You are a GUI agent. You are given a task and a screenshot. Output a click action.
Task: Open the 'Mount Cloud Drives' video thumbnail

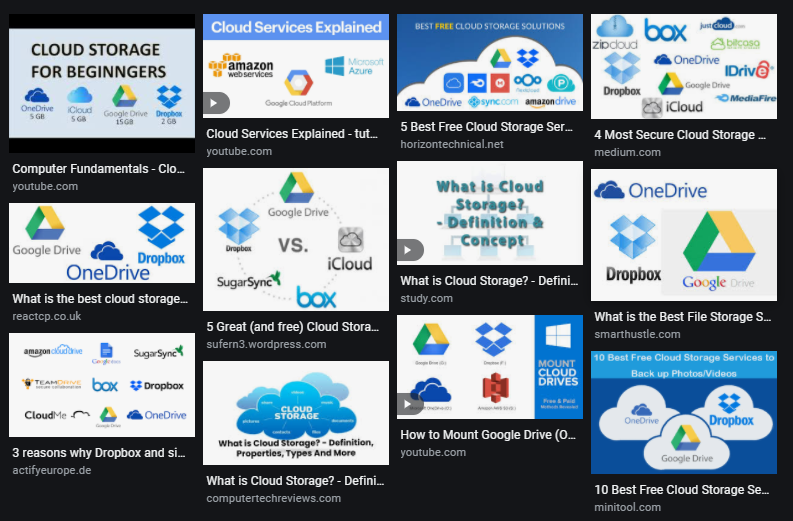pos(490,367)
